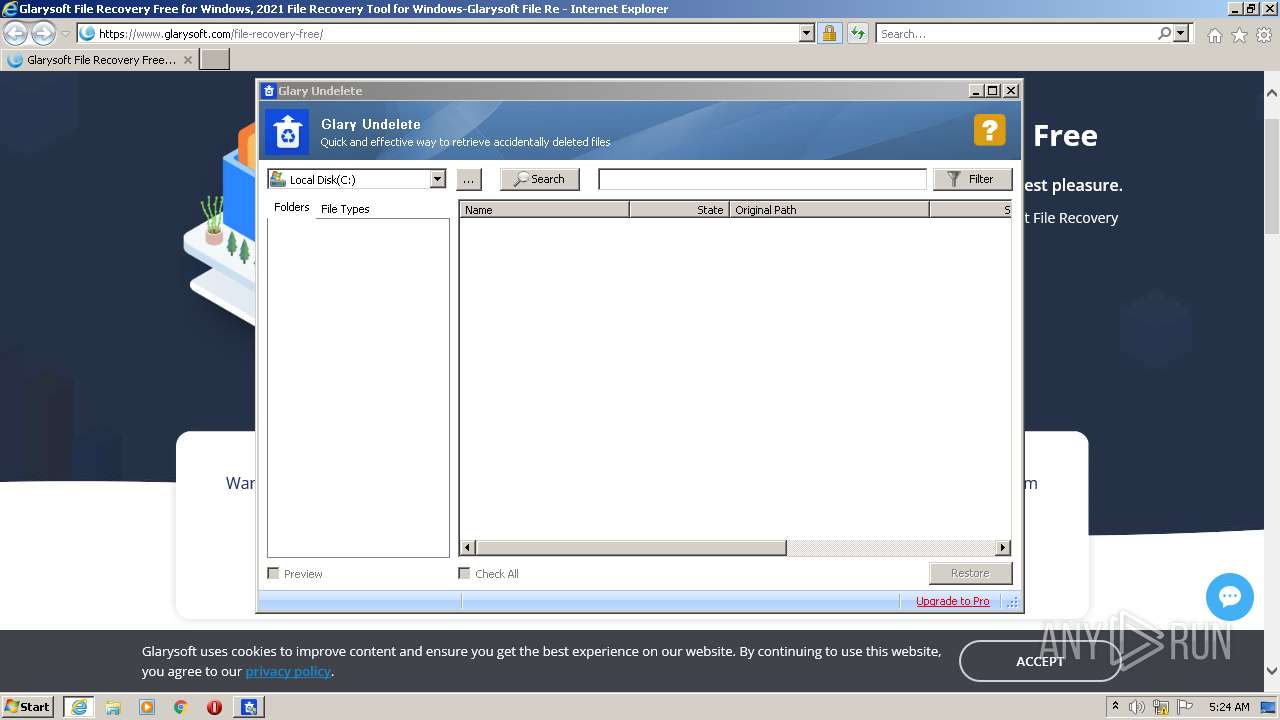Open the security lock icon report
This screenshot has height=720, width=1280.
click(829, 33)
